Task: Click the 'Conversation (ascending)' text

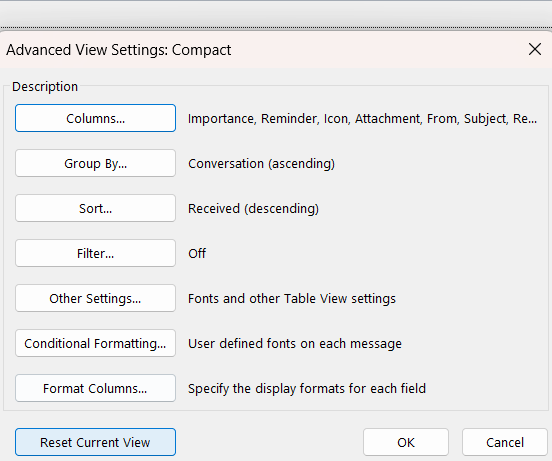Action: (261, 164)
